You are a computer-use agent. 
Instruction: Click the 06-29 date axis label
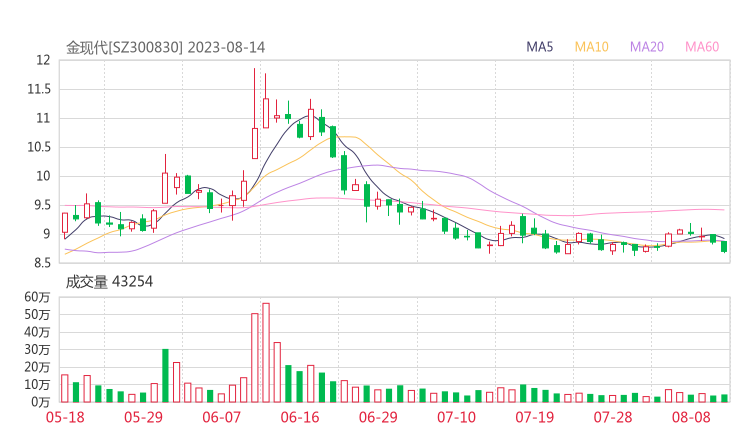click(x=378, y=417)
